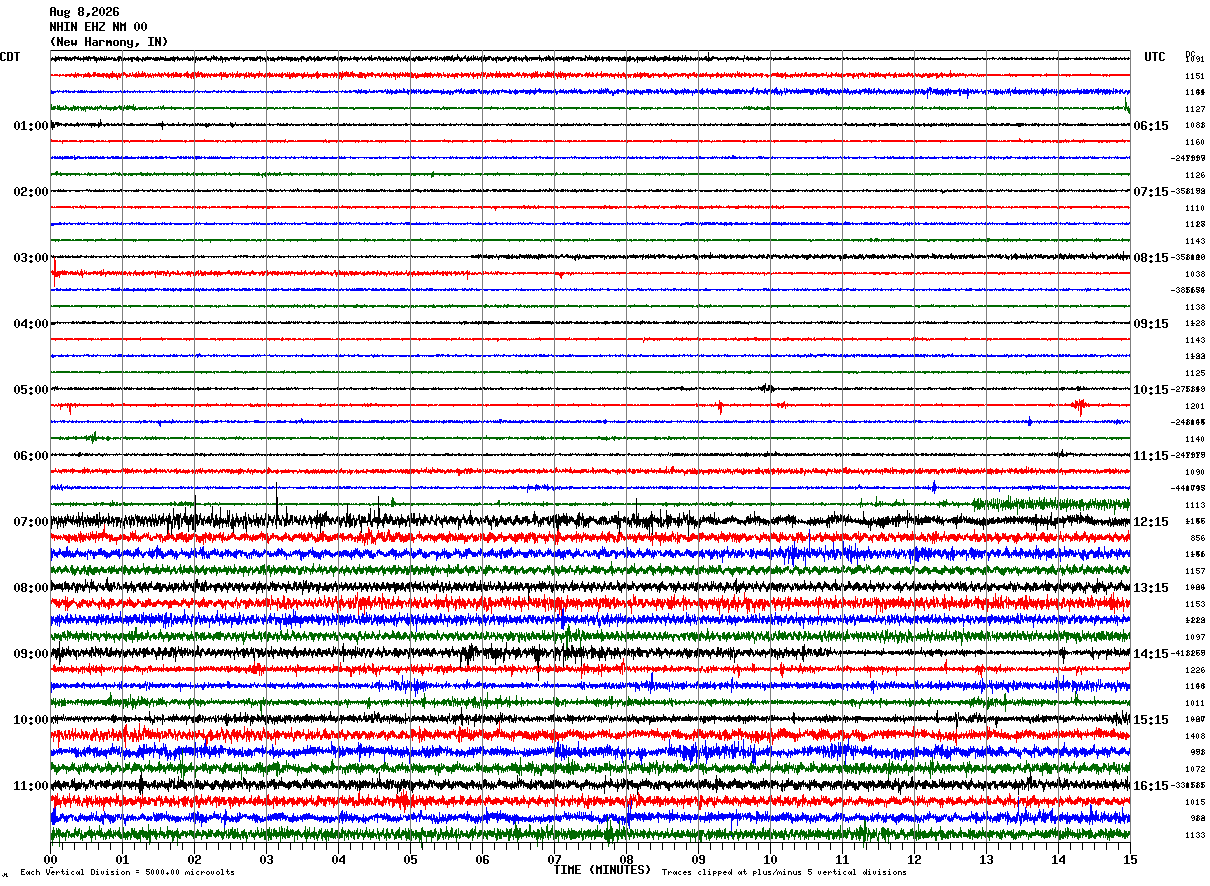Click the '10' minute axis tick label
This screenshot has height=886, width=1210.
point(771,859)
